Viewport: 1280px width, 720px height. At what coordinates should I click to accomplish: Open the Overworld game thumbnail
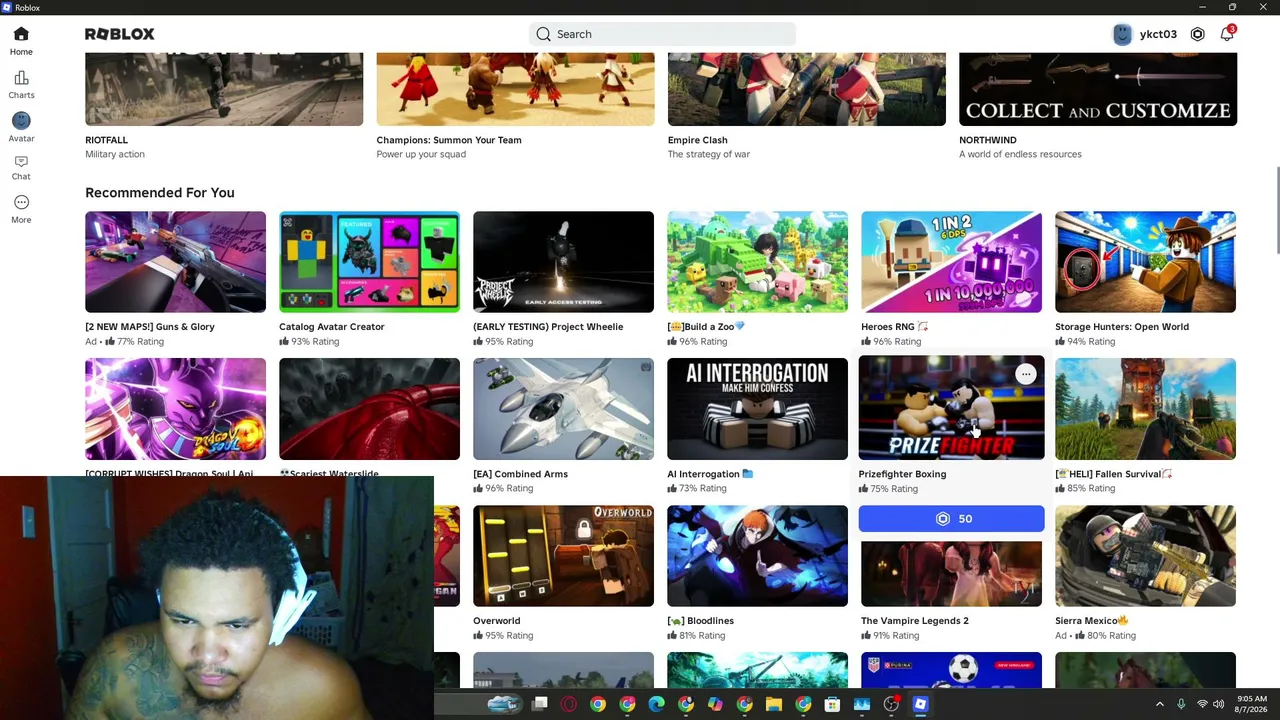coord(563,556)
